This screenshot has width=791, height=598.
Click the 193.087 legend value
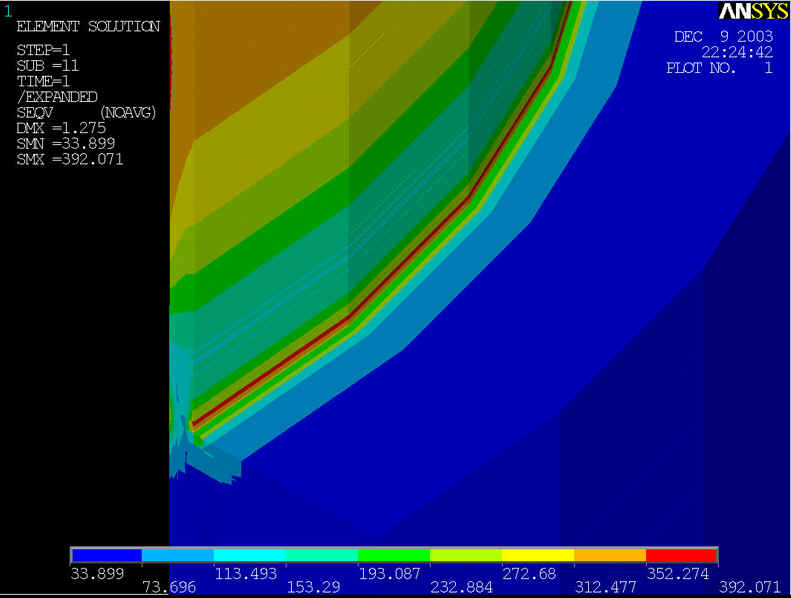(x=389, y=574)
